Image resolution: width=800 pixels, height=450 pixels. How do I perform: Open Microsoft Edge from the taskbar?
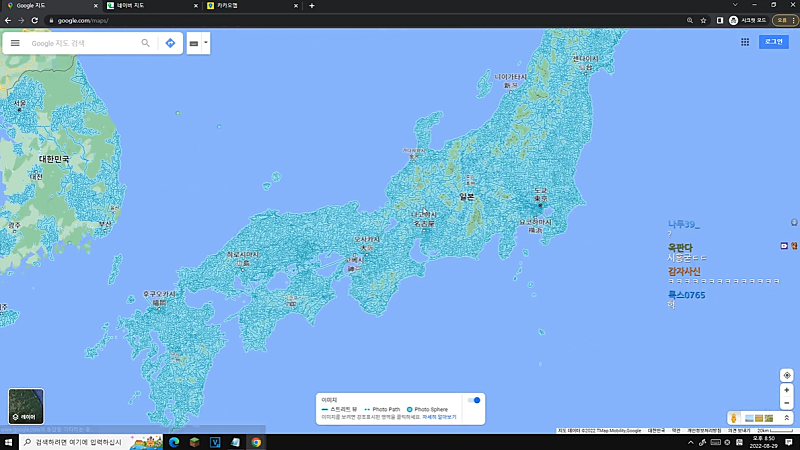click(x=172, y=441)
